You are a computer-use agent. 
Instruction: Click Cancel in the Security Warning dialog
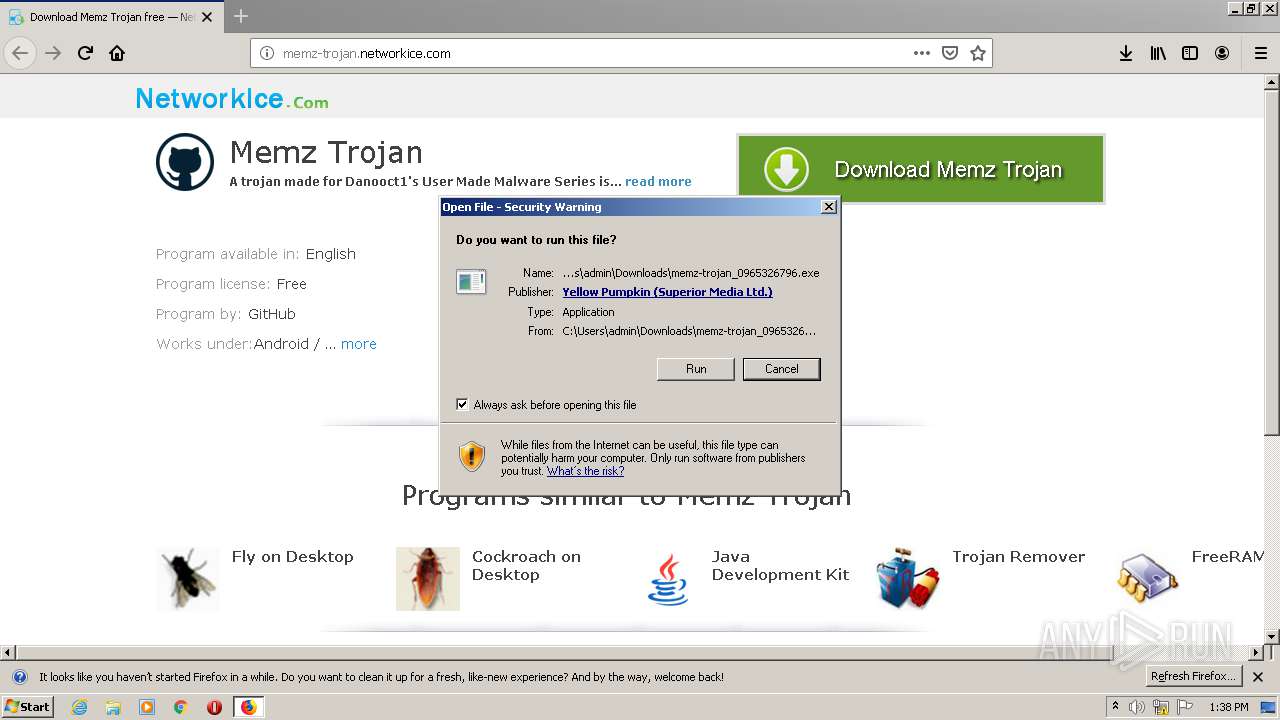[x=782, y=369]
